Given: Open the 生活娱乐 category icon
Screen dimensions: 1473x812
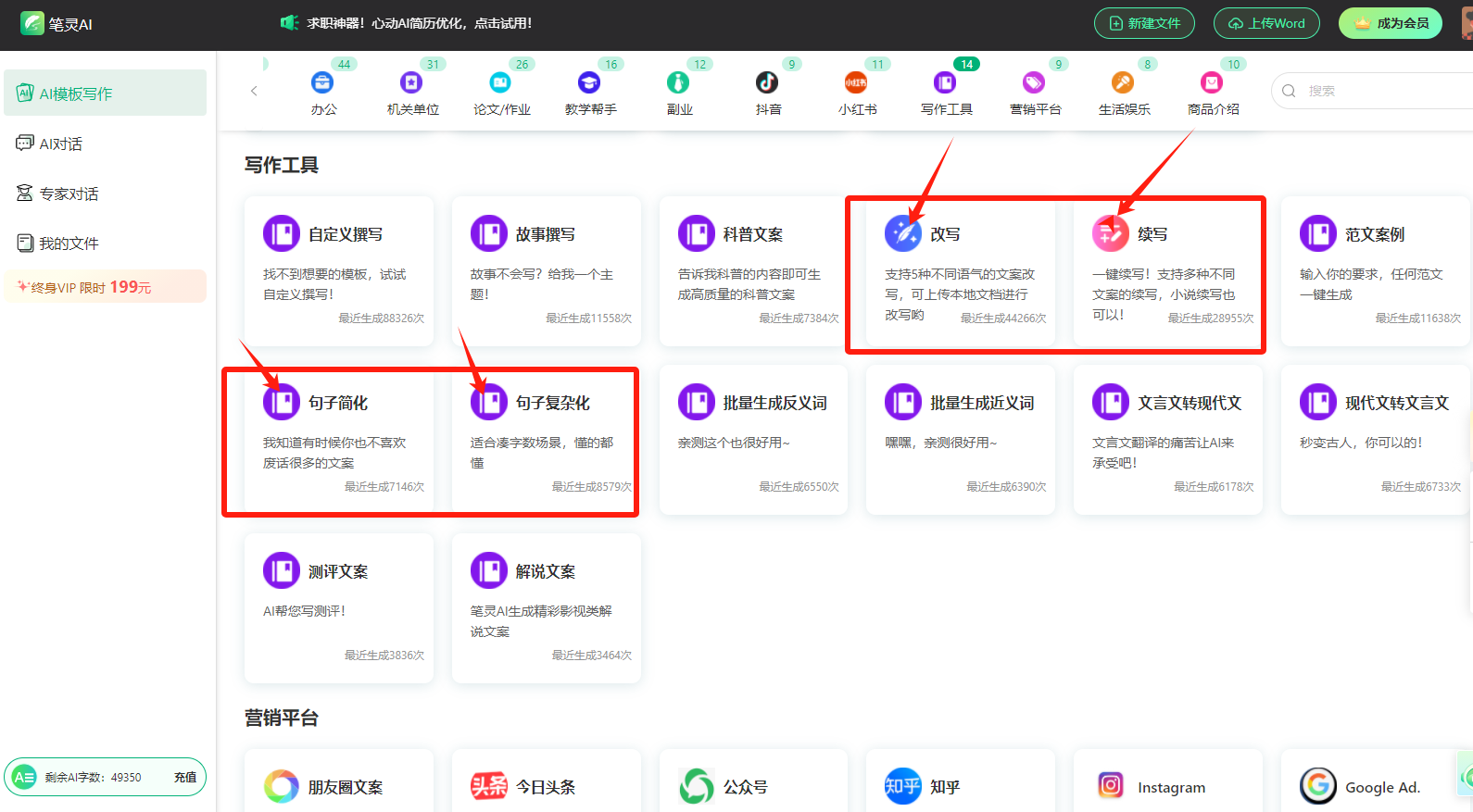Looking at the screenshot, I should (x=1123, y=82).
